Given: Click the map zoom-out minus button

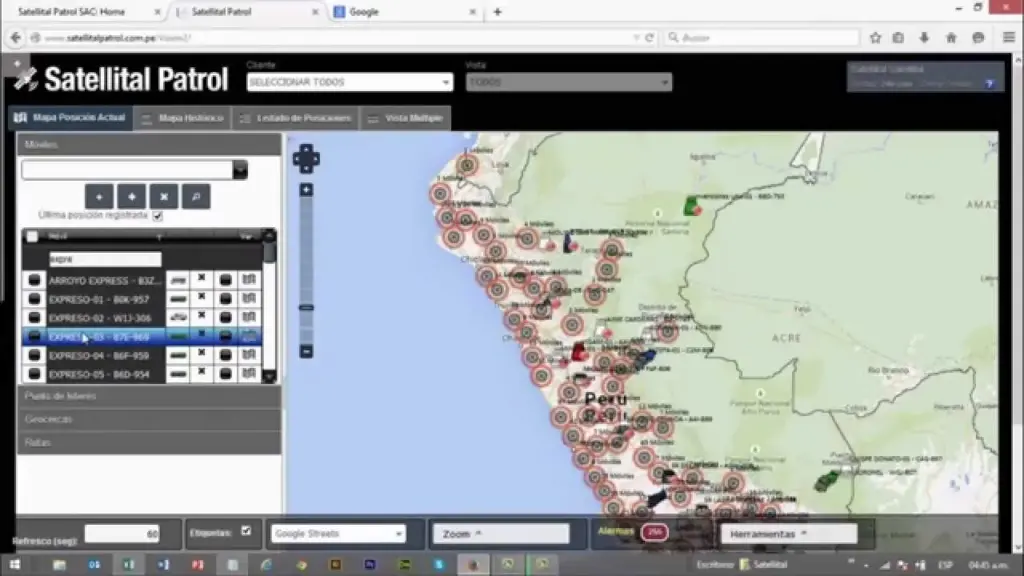Looking at the screenshot, I should click(306, 351).
